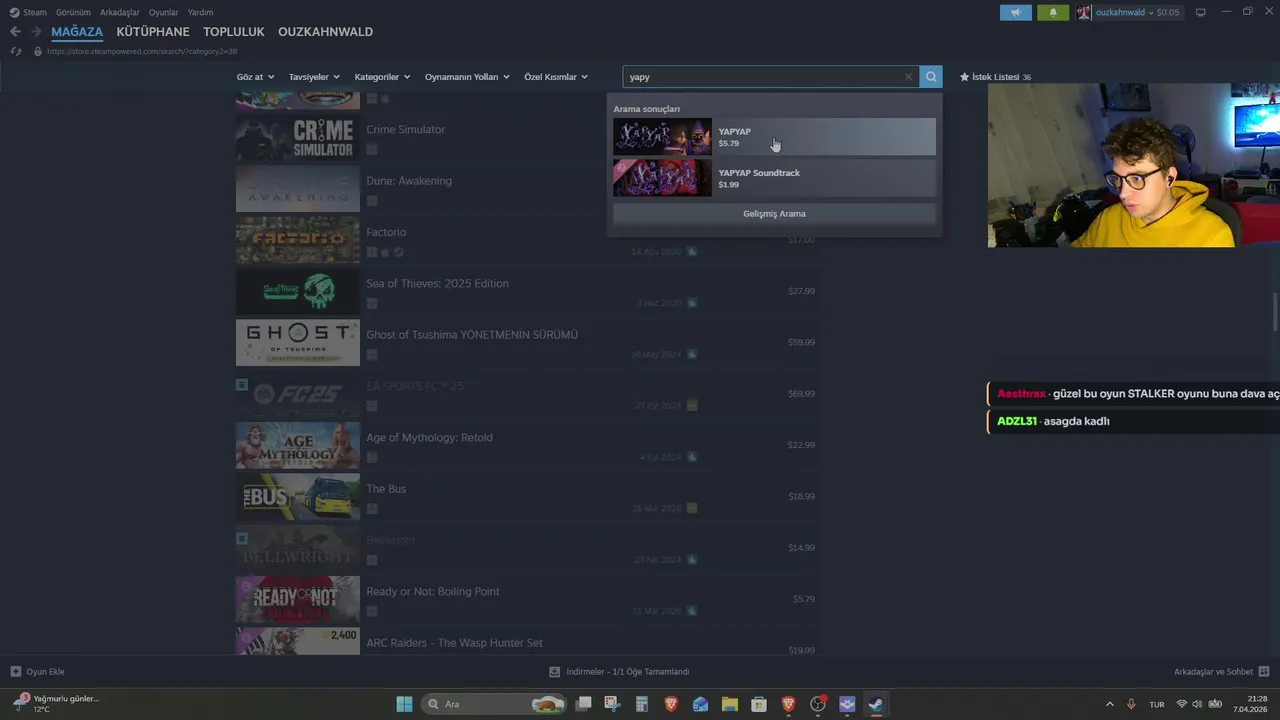Open Microsoft Store on the taskbar
Viewport: 1280px width, 720px height.
(759, 704)
